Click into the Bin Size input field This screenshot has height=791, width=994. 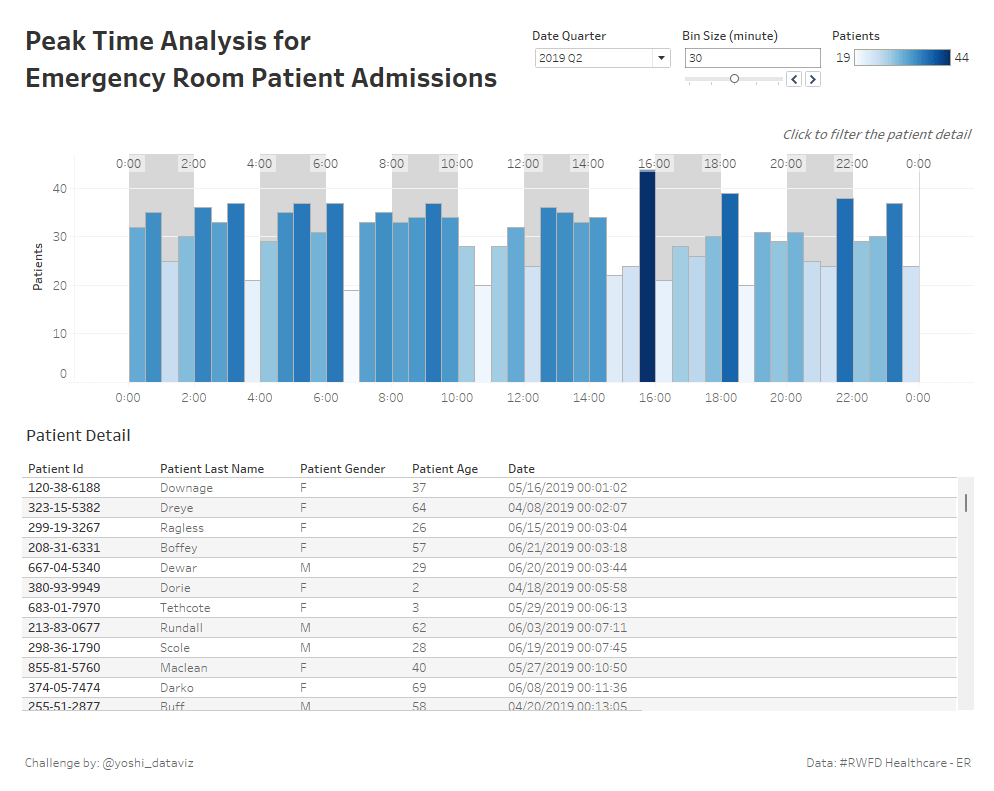coord(751,58)
